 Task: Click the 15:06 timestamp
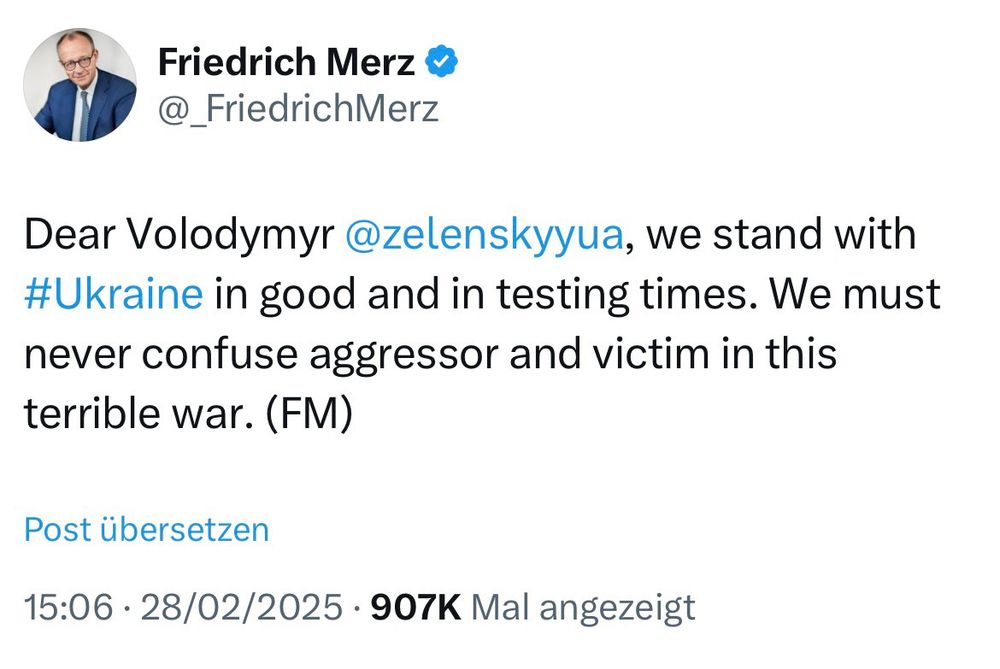point(69,607)
